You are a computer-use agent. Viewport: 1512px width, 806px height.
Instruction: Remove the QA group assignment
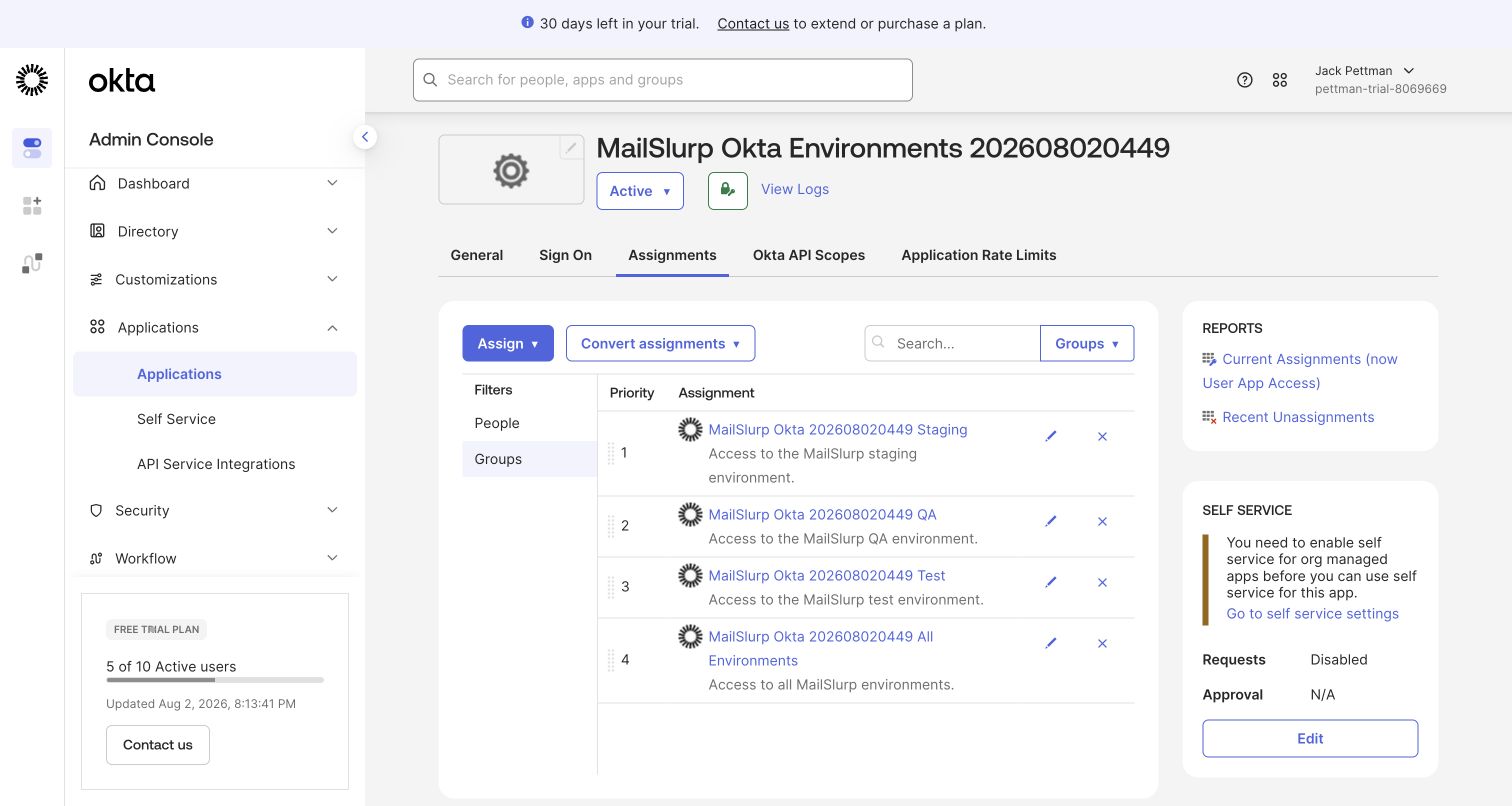1102,522
